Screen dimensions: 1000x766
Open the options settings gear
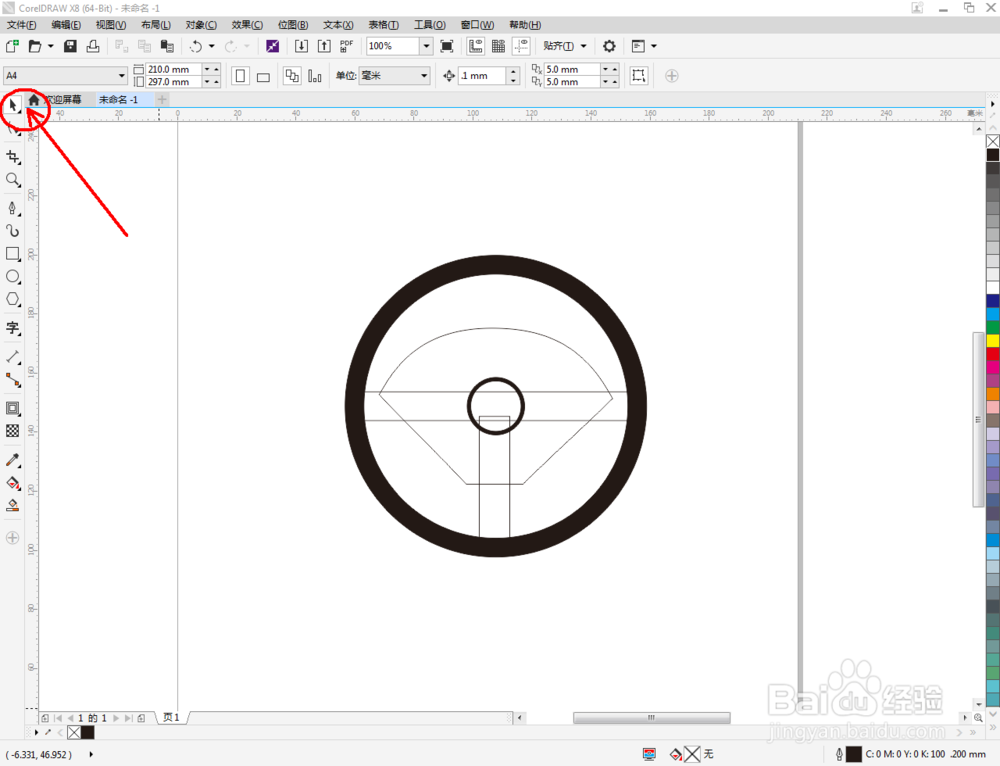pyautogui.click(x=609, y=46)
